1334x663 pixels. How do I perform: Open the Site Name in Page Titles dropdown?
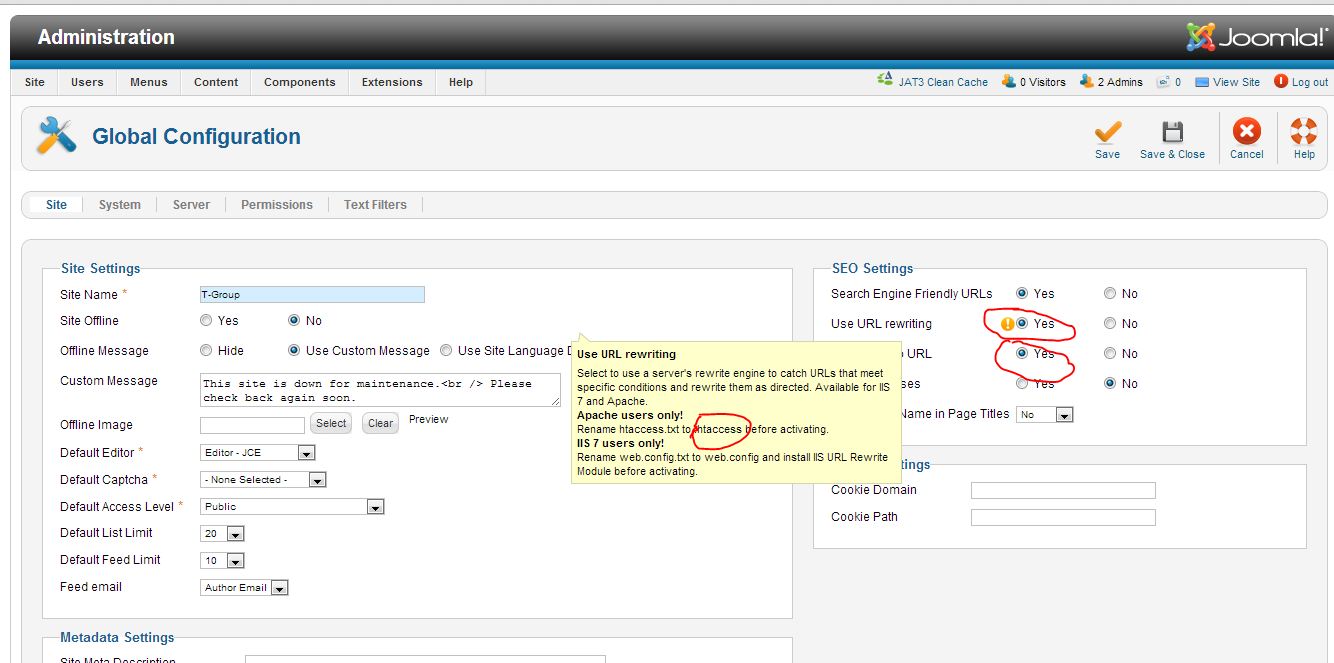1044,414
